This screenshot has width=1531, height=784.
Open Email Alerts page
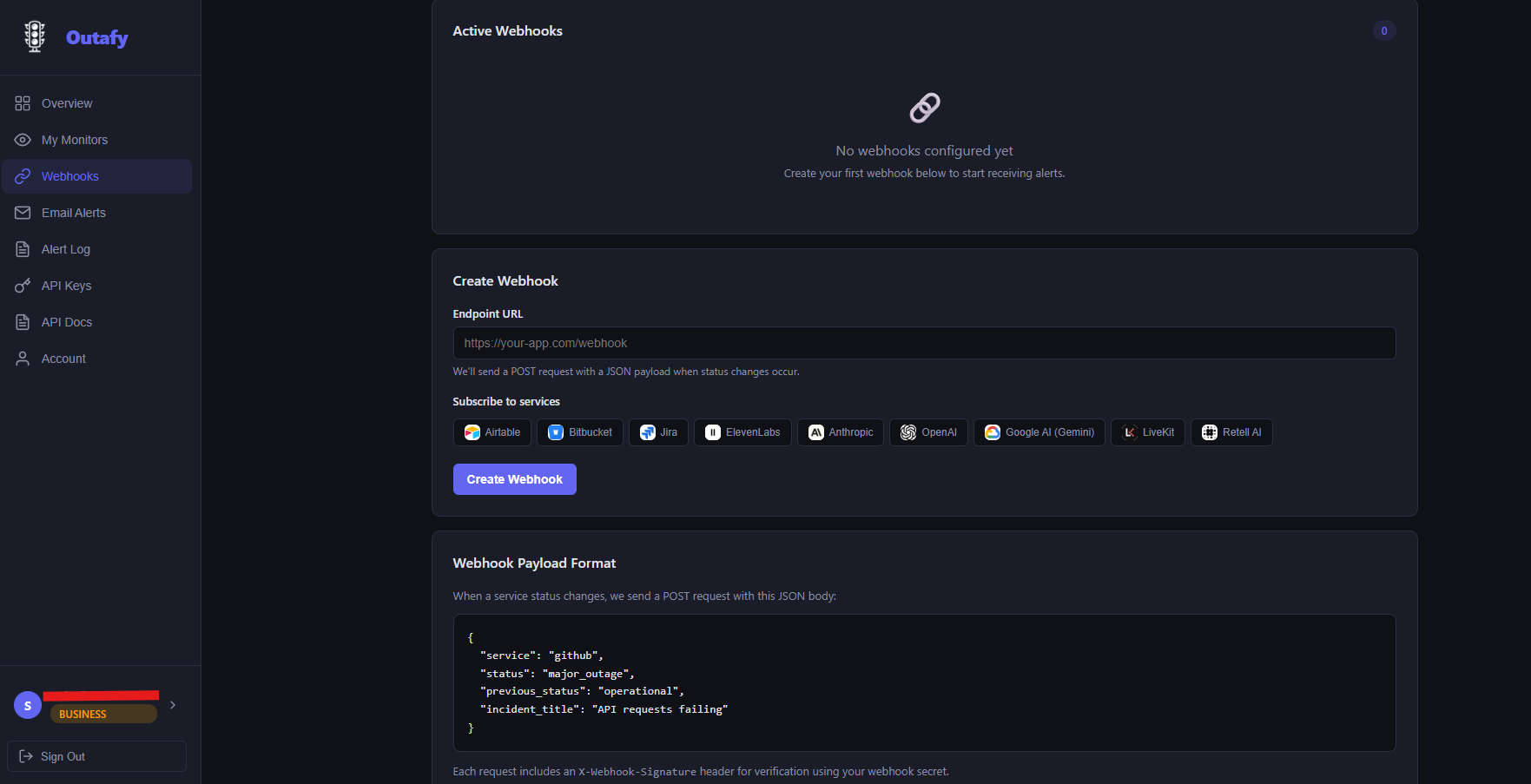[x=96, y=213]
